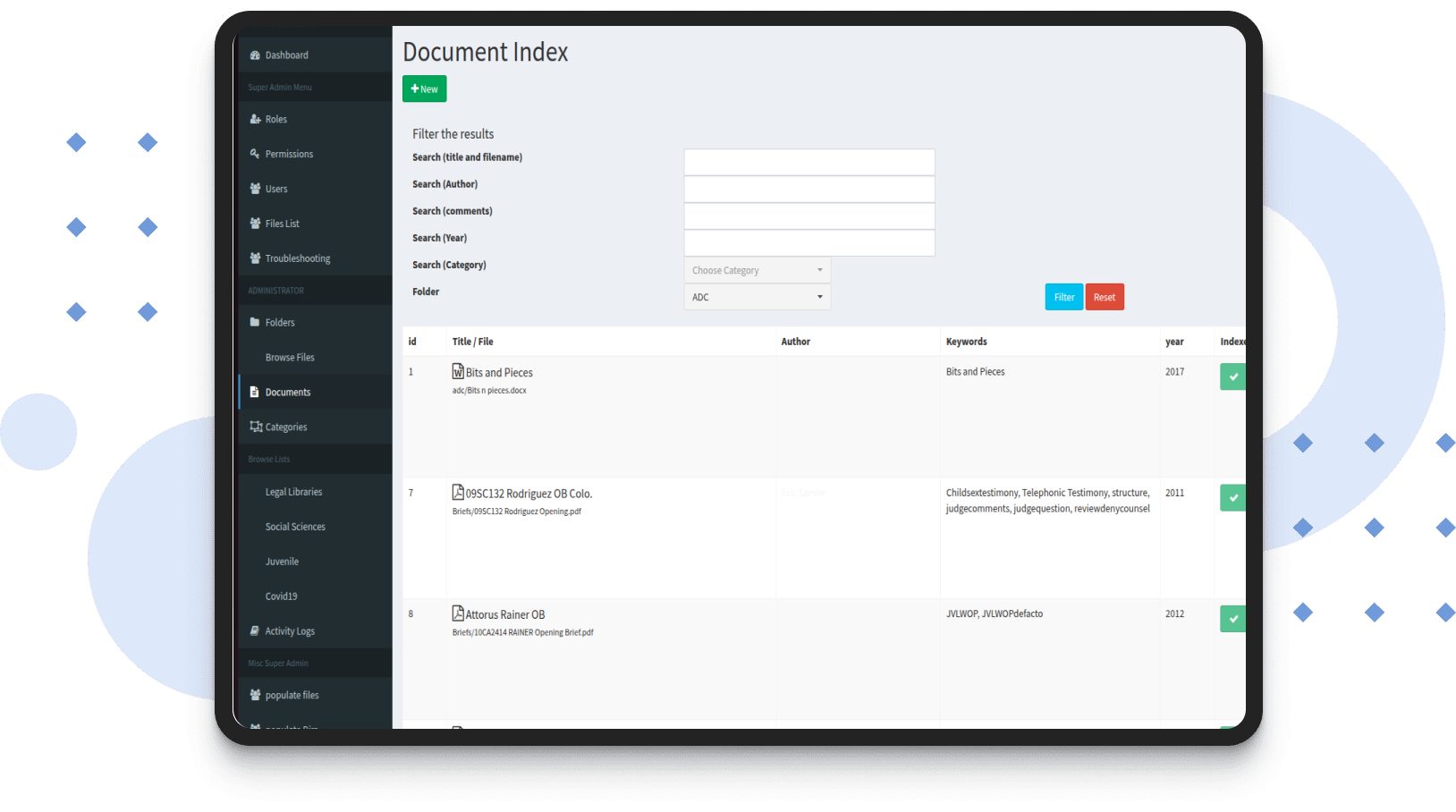Focus the Search Author field
The height and width of the screenshot is (812, 1456).
(x=809, y=189)
